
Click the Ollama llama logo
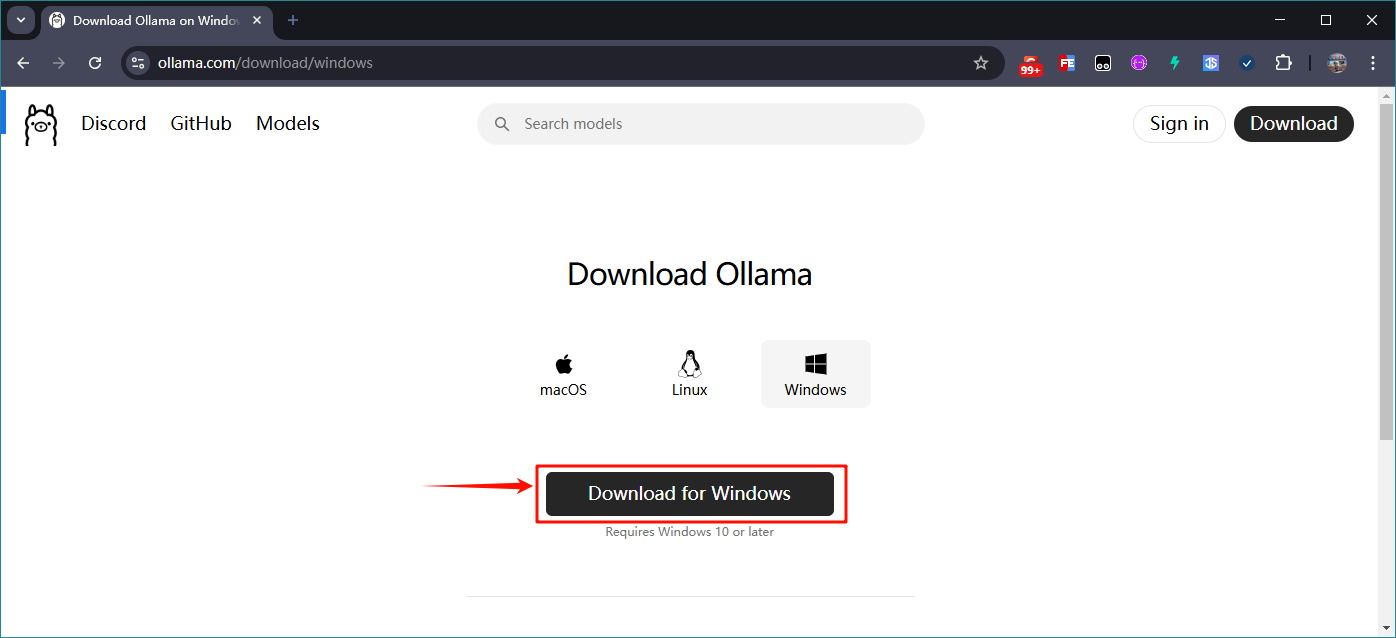40,123
